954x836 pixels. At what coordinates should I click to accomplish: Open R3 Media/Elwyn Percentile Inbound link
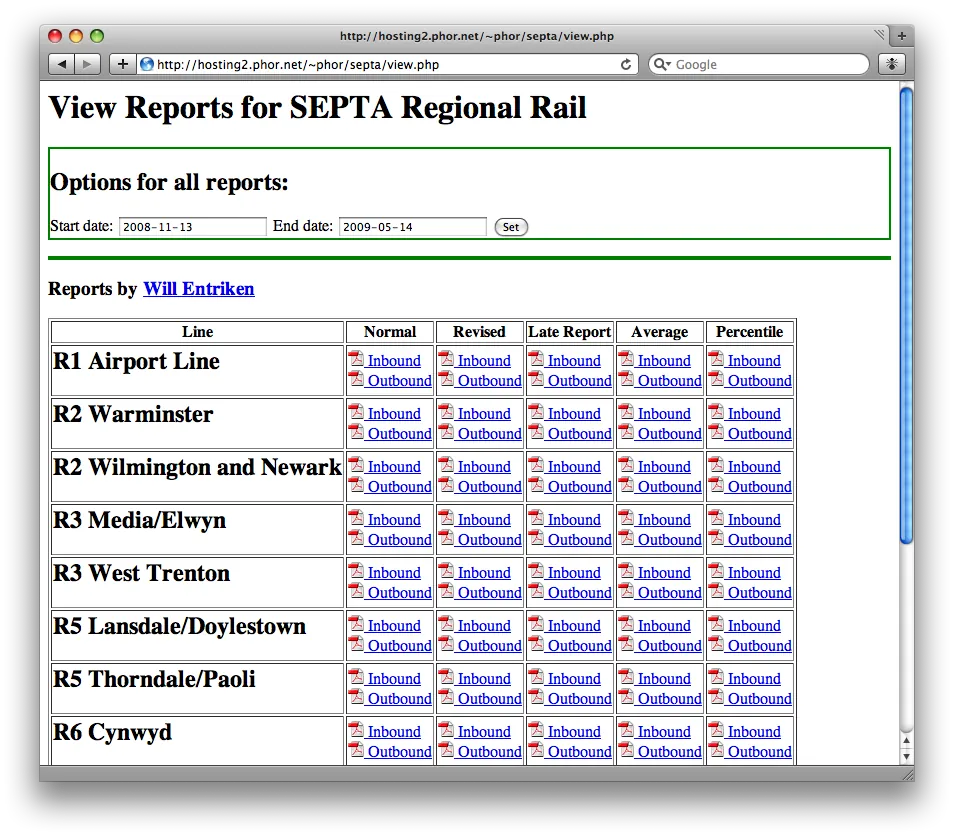(x=754, y=520)
